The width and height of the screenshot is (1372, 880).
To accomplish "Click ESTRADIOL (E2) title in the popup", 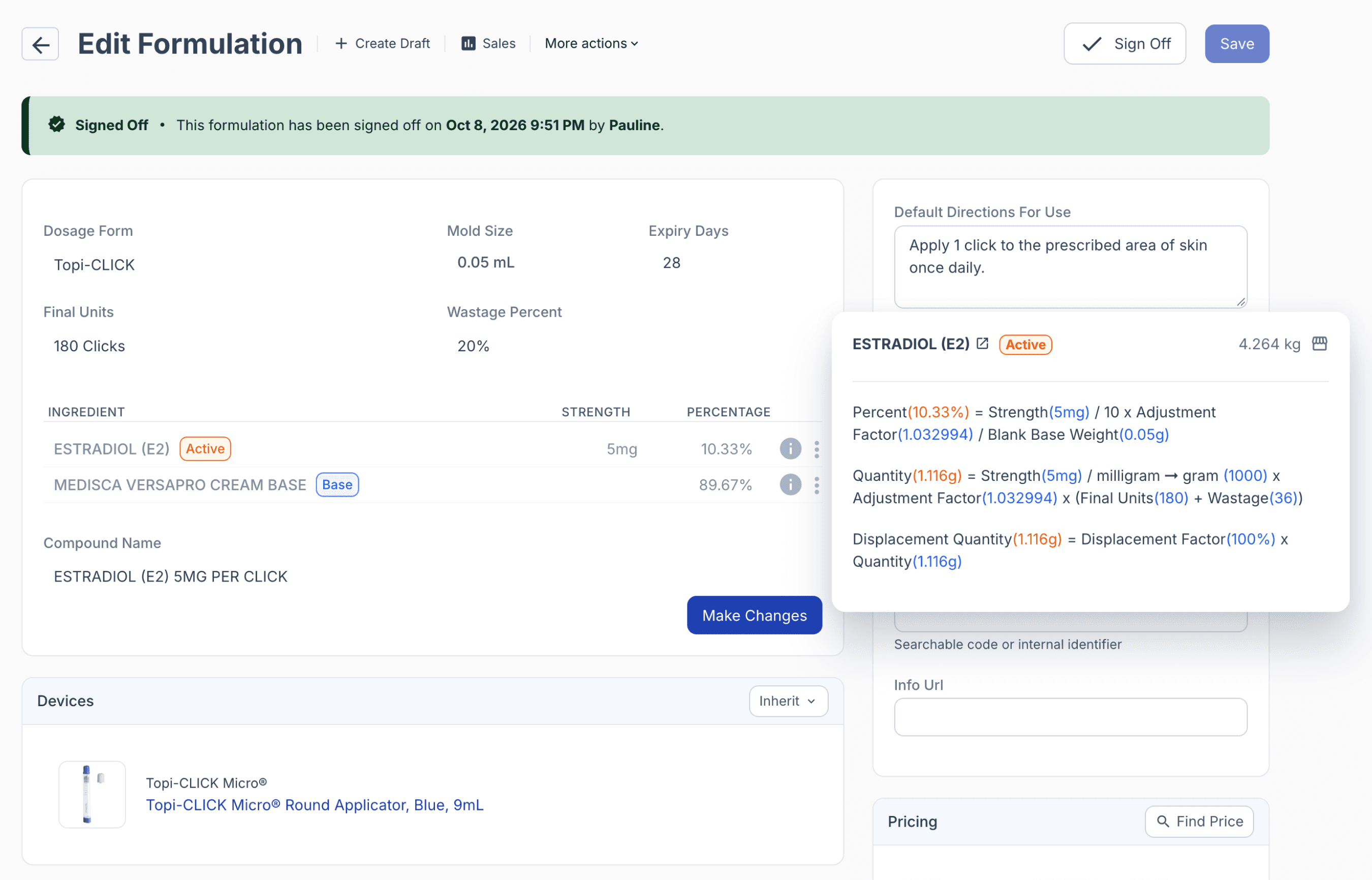I will coord(911,344).
